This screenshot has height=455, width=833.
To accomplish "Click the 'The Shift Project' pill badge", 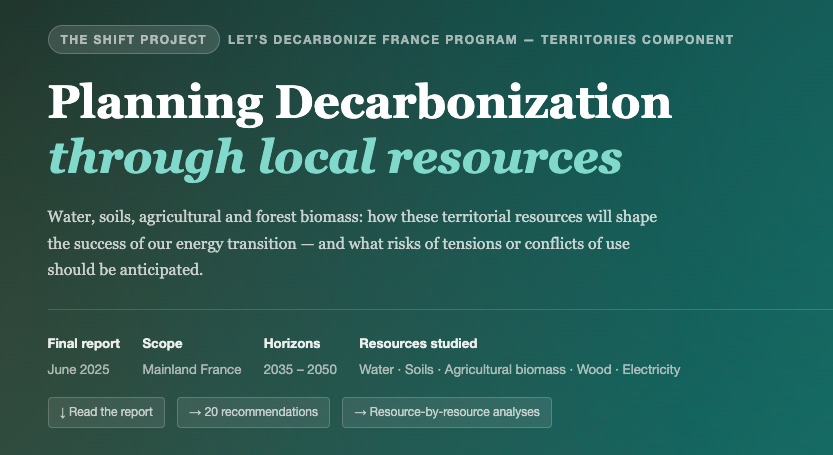I will tap(133, 39).
